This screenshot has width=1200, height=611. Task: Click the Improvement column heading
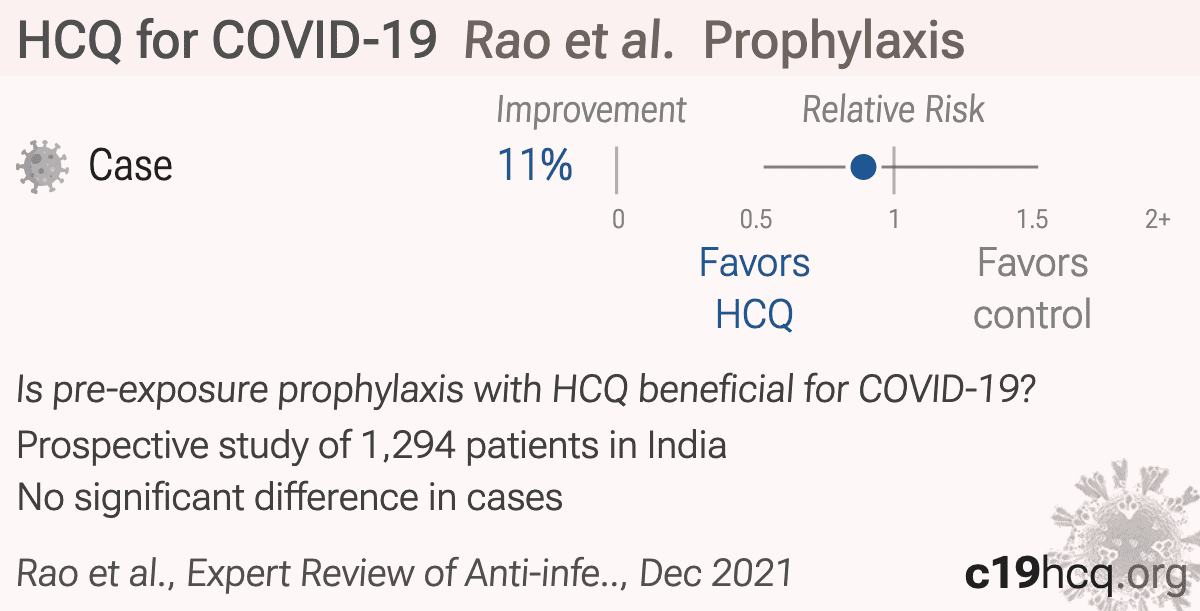pos(591,111)
